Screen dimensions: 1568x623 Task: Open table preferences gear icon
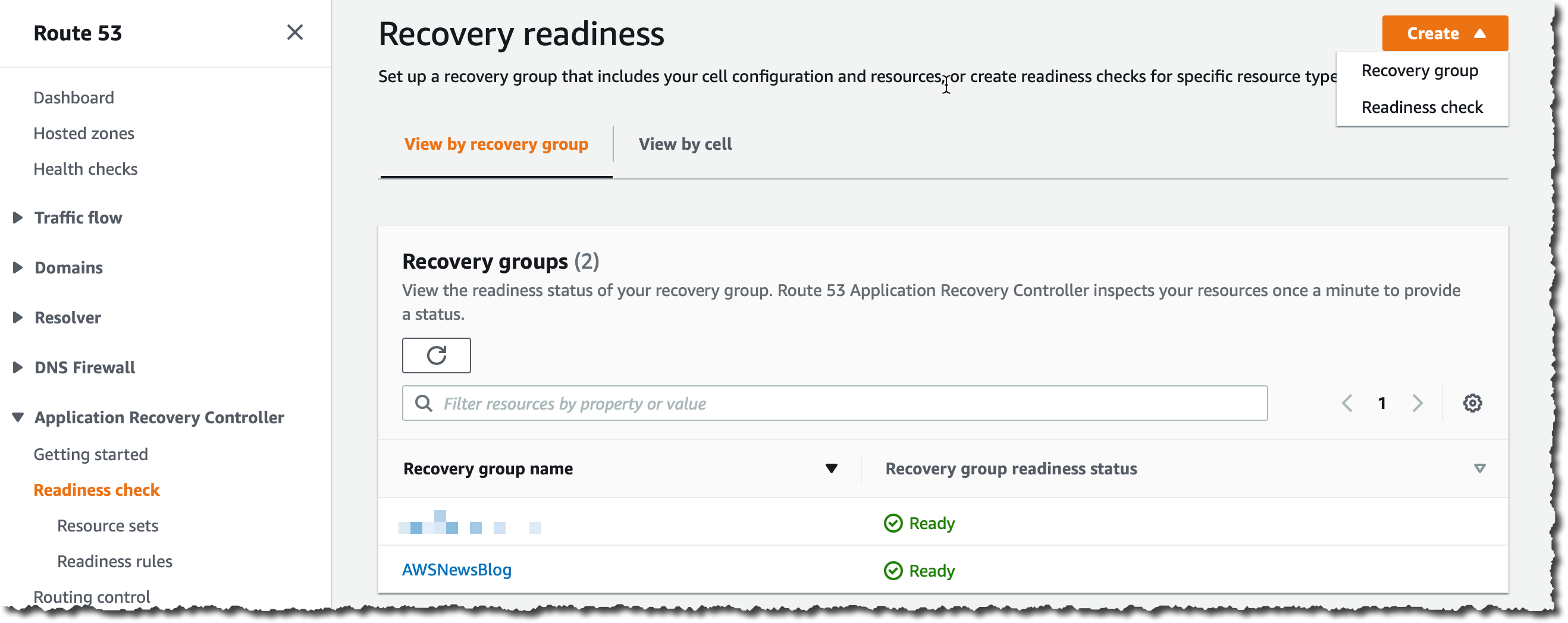(x=1472, y=403)
